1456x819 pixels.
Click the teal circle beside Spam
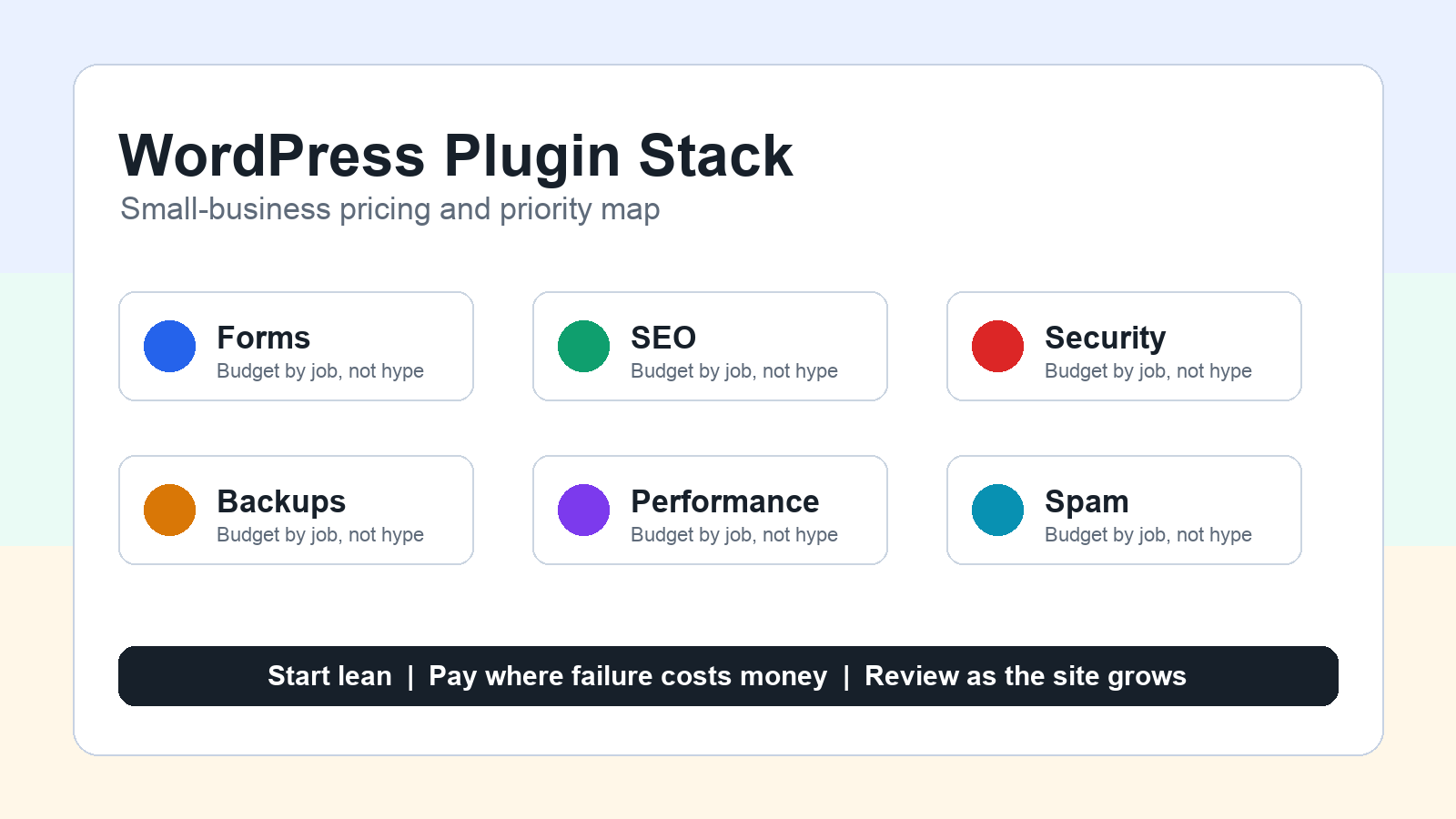[x=997, y=510]
